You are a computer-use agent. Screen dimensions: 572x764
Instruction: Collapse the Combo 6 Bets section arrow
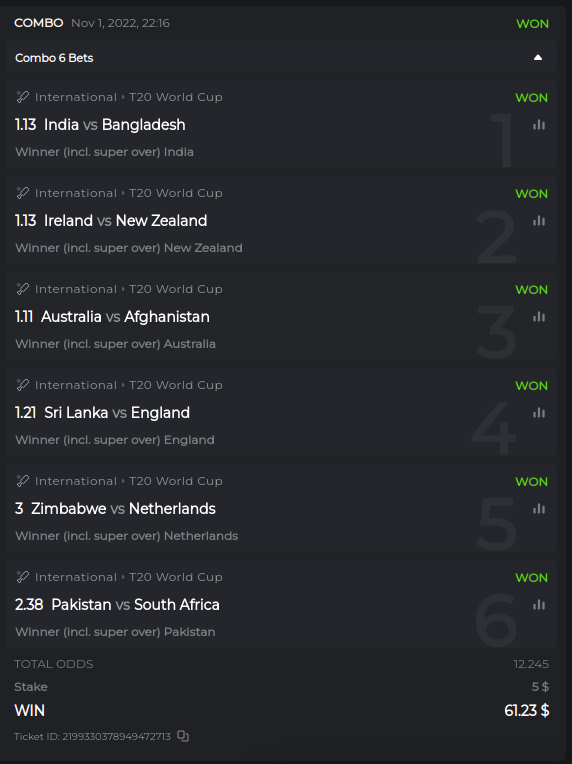click(538, 57)
